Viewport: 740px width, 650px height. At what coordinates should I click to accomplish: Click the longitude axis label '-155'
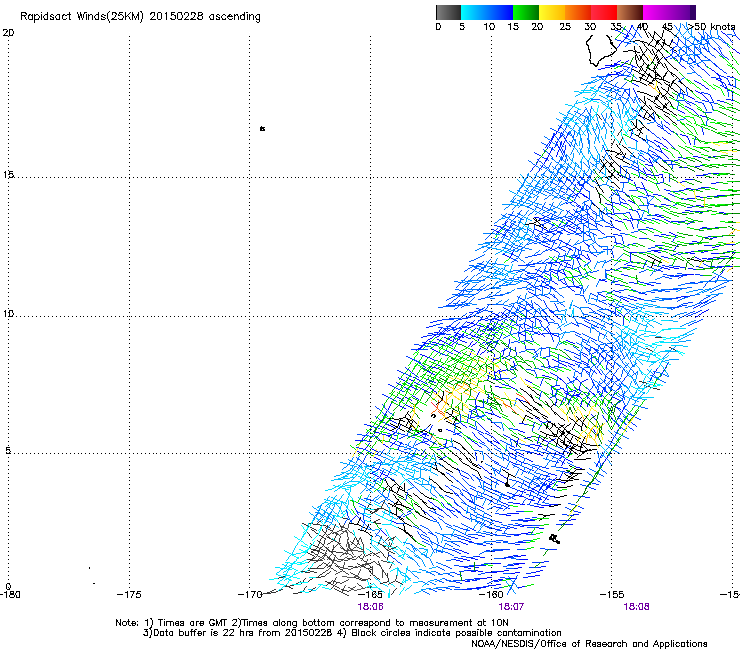coord(612,594)
